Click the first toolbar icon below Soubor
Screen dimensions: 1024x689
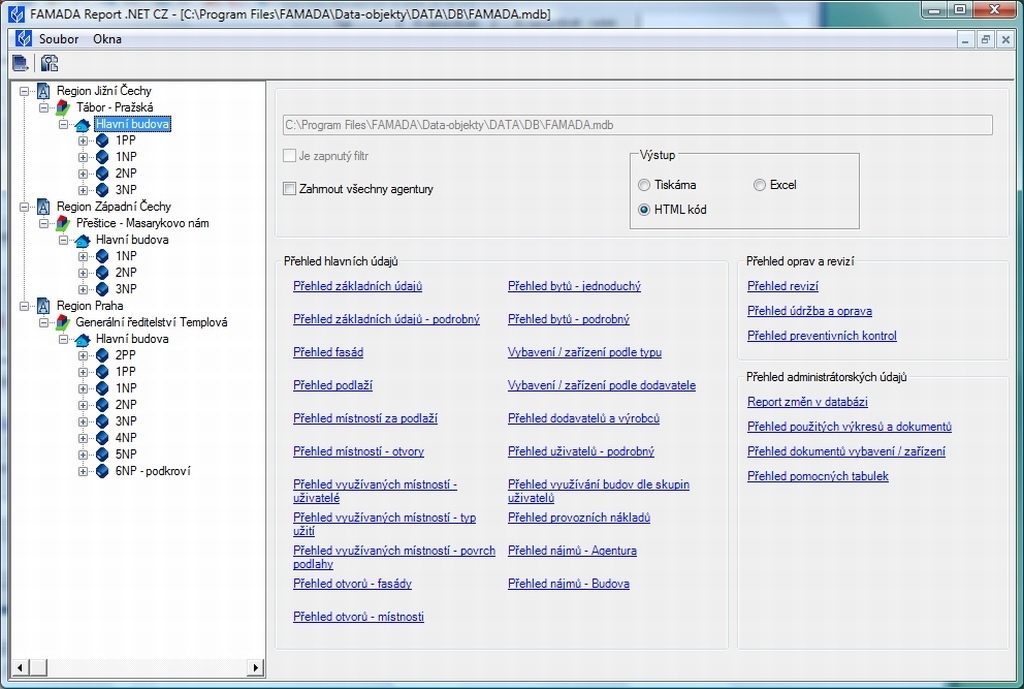20,63
